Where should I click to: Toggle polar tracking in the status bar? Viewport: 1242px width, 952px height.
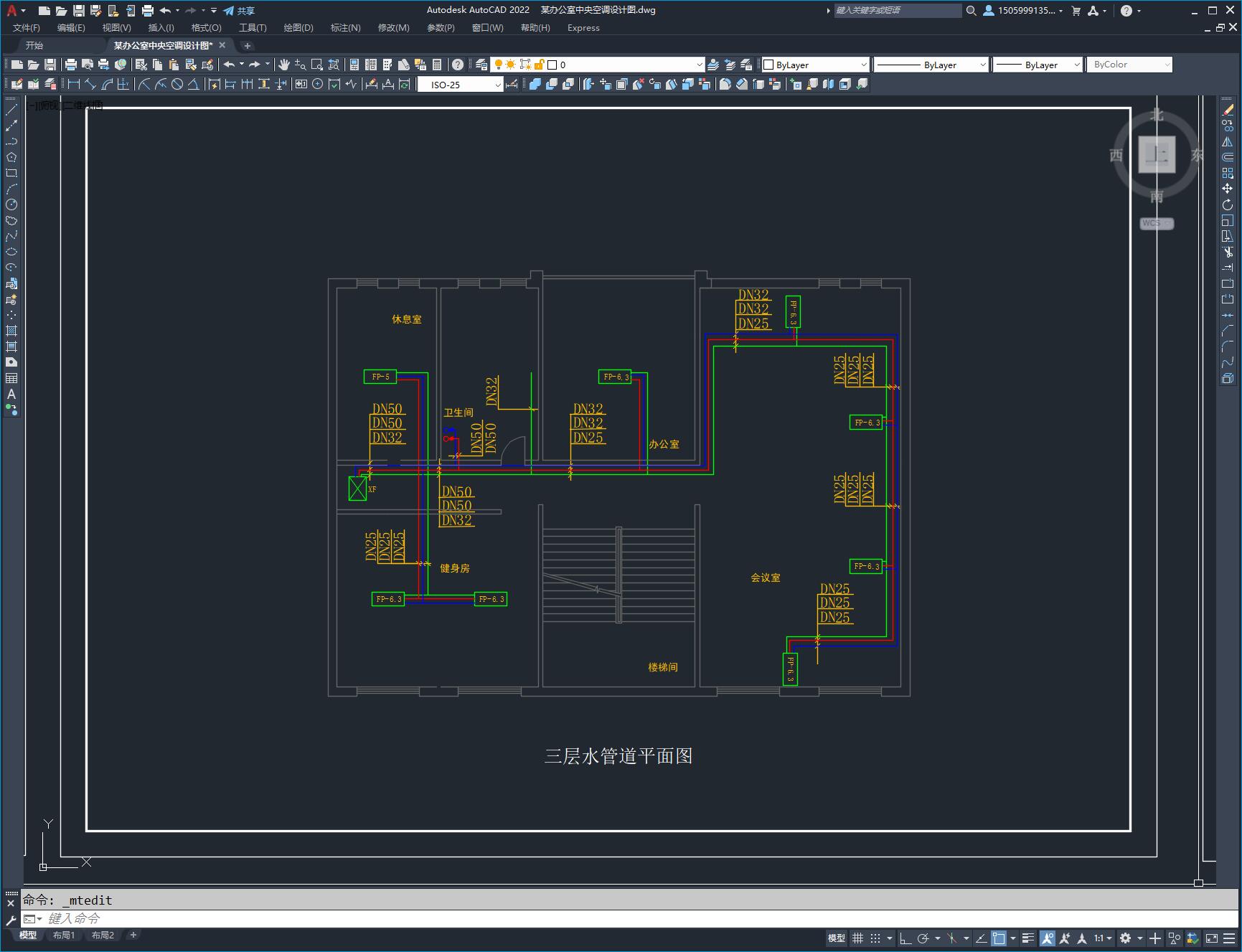(923, 938)
